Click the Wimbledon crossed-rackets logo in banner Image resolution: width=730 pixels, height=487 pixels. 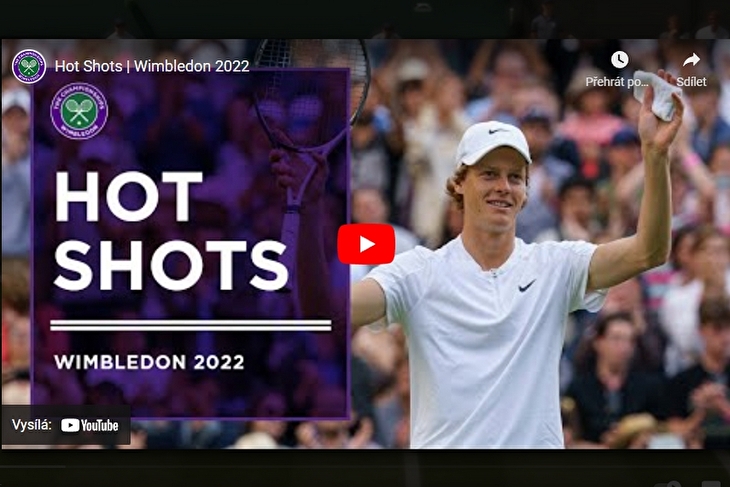[x=79, y=111]
